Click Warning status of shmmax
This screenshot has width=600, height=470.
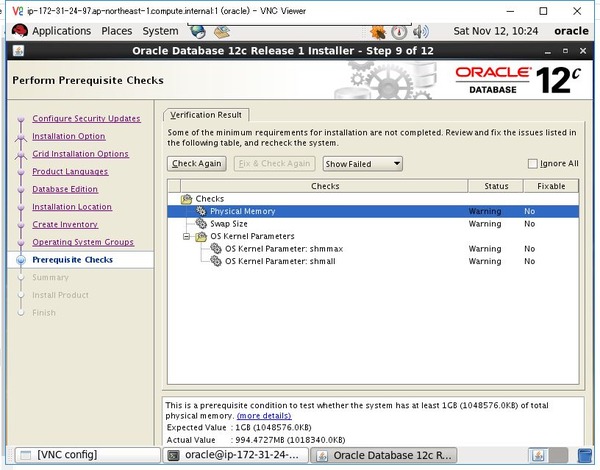click(485, 249)
